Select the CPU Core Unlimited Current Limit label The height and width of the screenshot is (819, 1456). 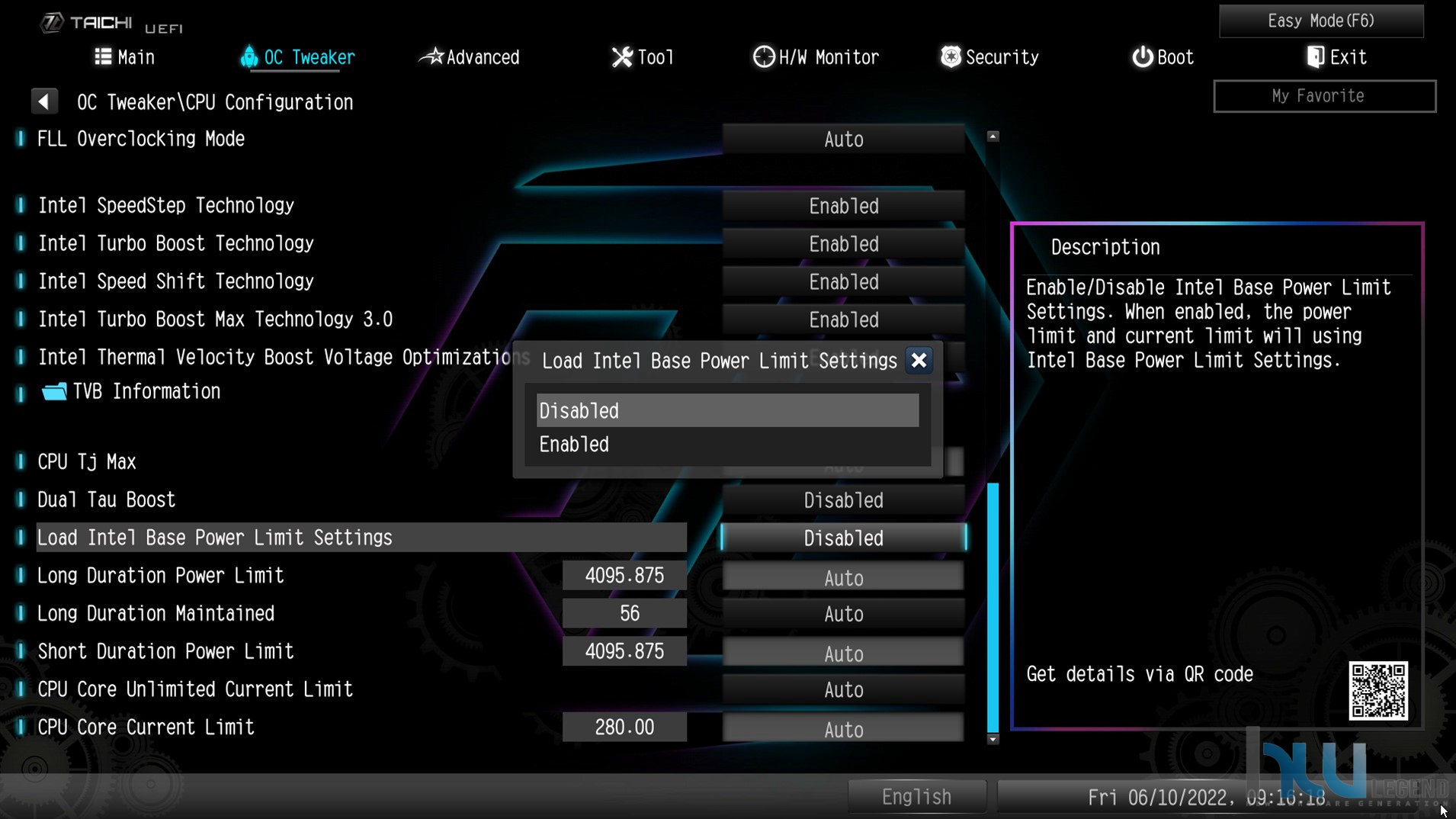[x=195, y=689]
